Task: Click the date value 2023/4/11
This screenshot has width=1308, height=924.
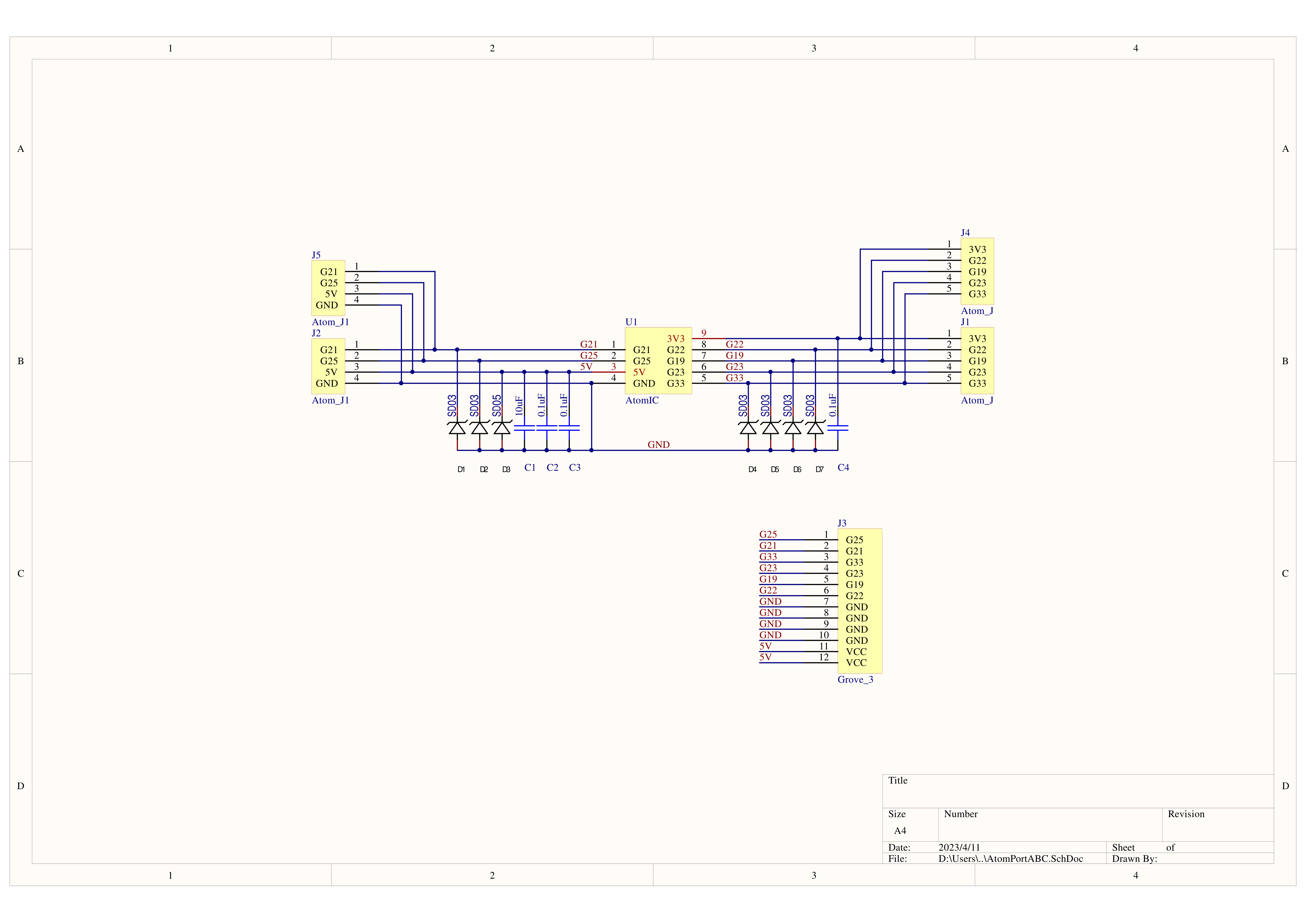Action: (959, 848)
